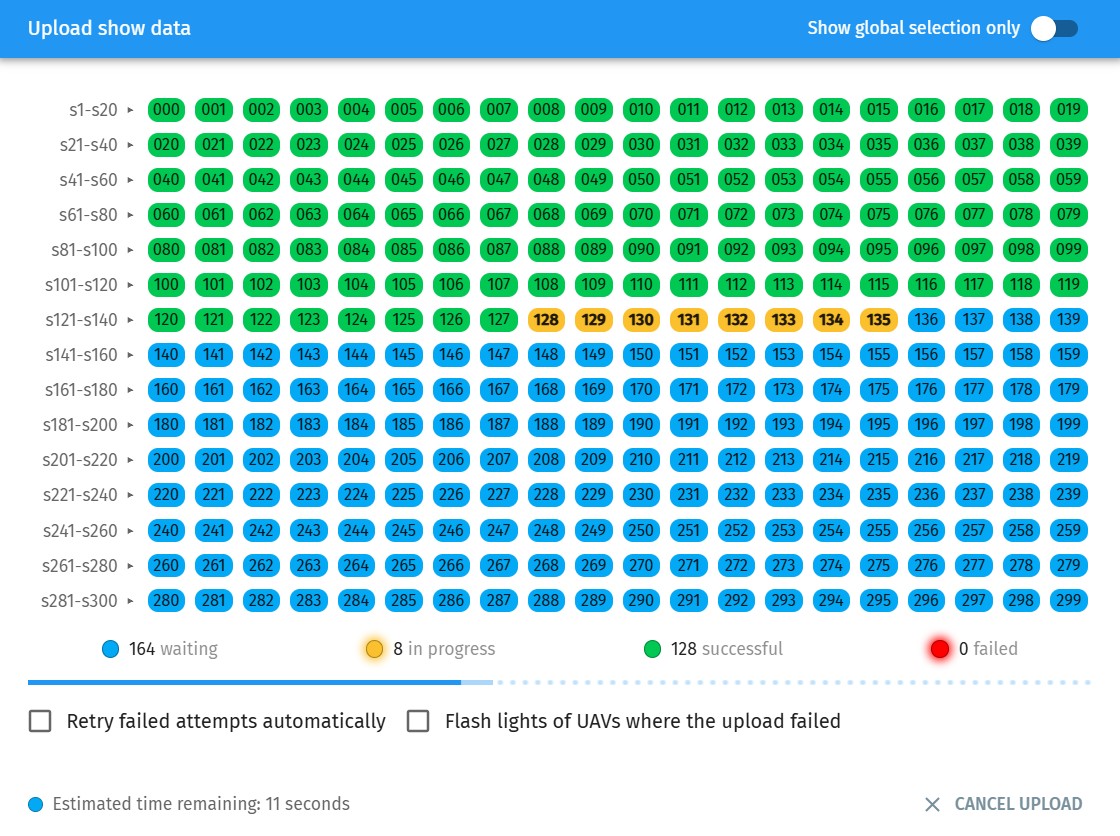The height and width of the screenshot is (836, 1120).
Task: Select successful drone chip 000
Action: pos(166,109)
